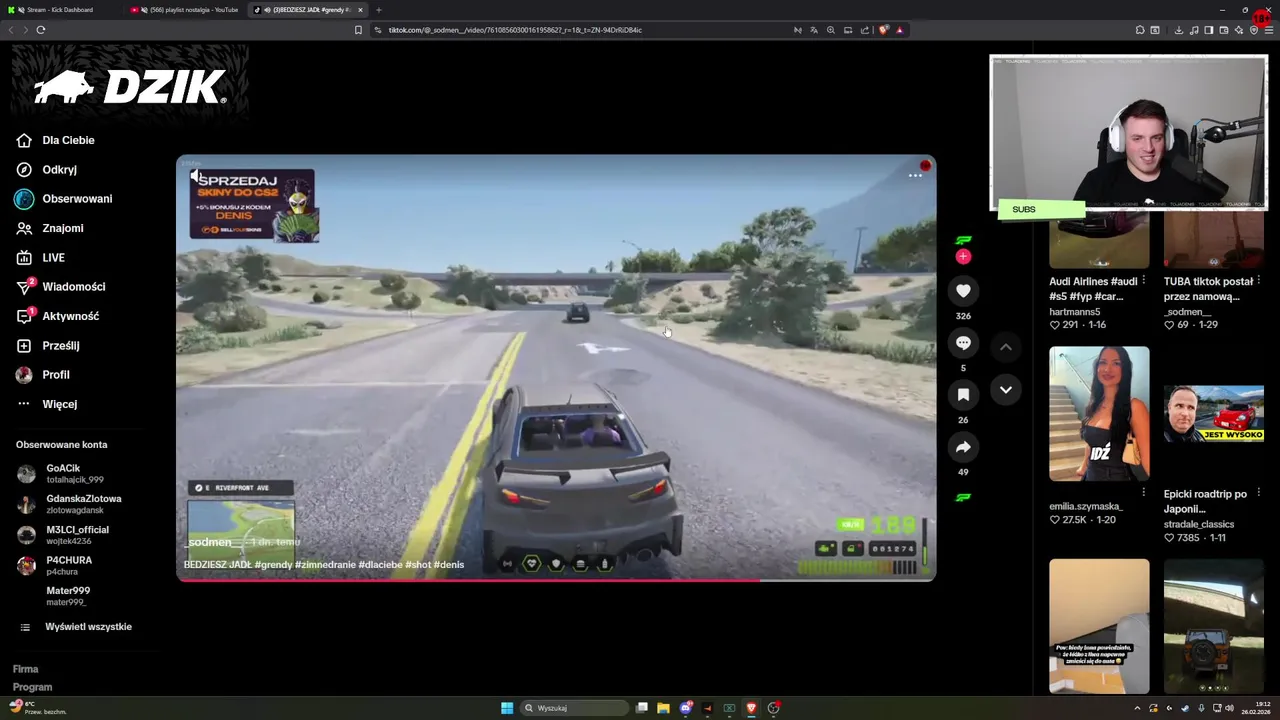
Task: Open the Dla Ciebie home feed
Action: (x=55, y=141)
